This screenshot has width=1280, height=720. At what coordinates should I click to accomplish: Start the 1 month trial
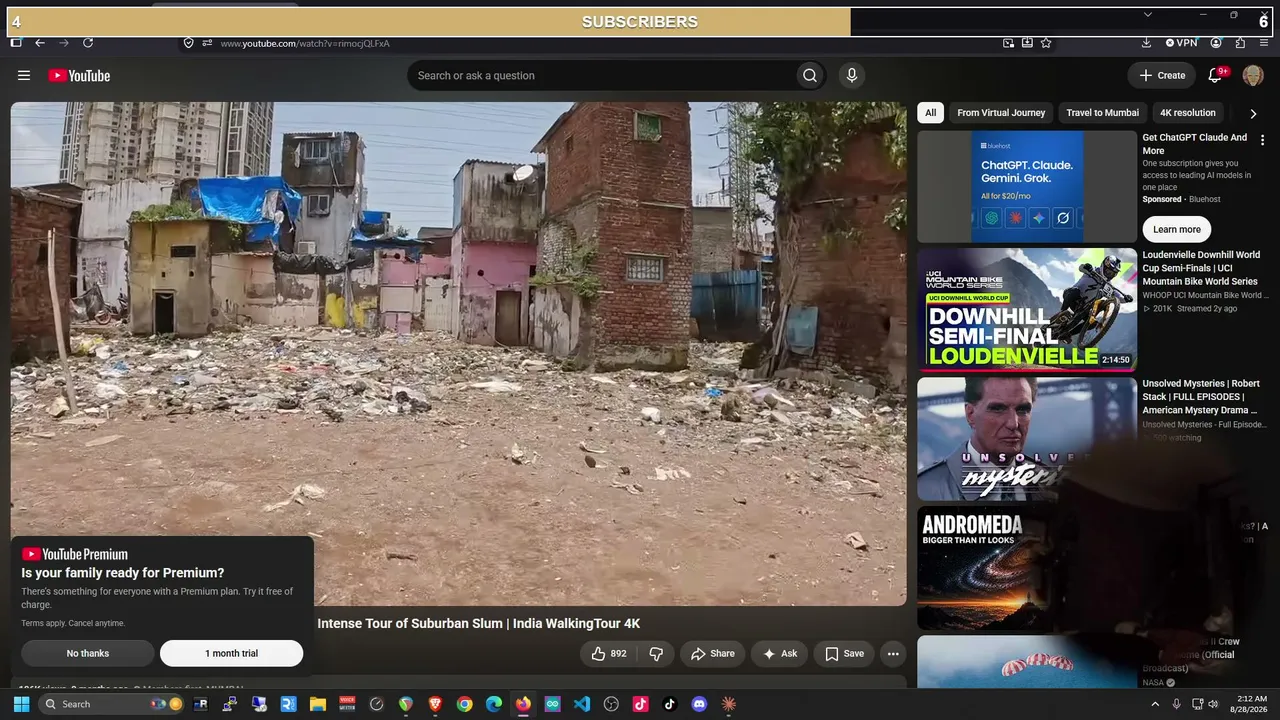[231, 654]
